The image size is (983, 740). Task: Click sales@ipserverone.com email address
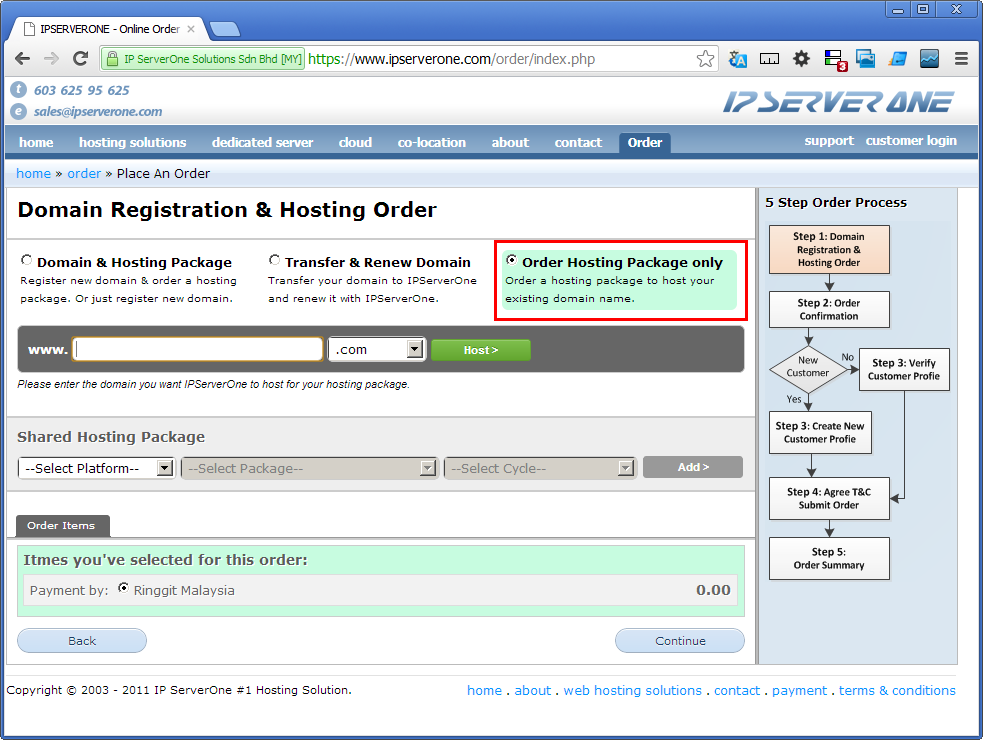coord(98,112)
